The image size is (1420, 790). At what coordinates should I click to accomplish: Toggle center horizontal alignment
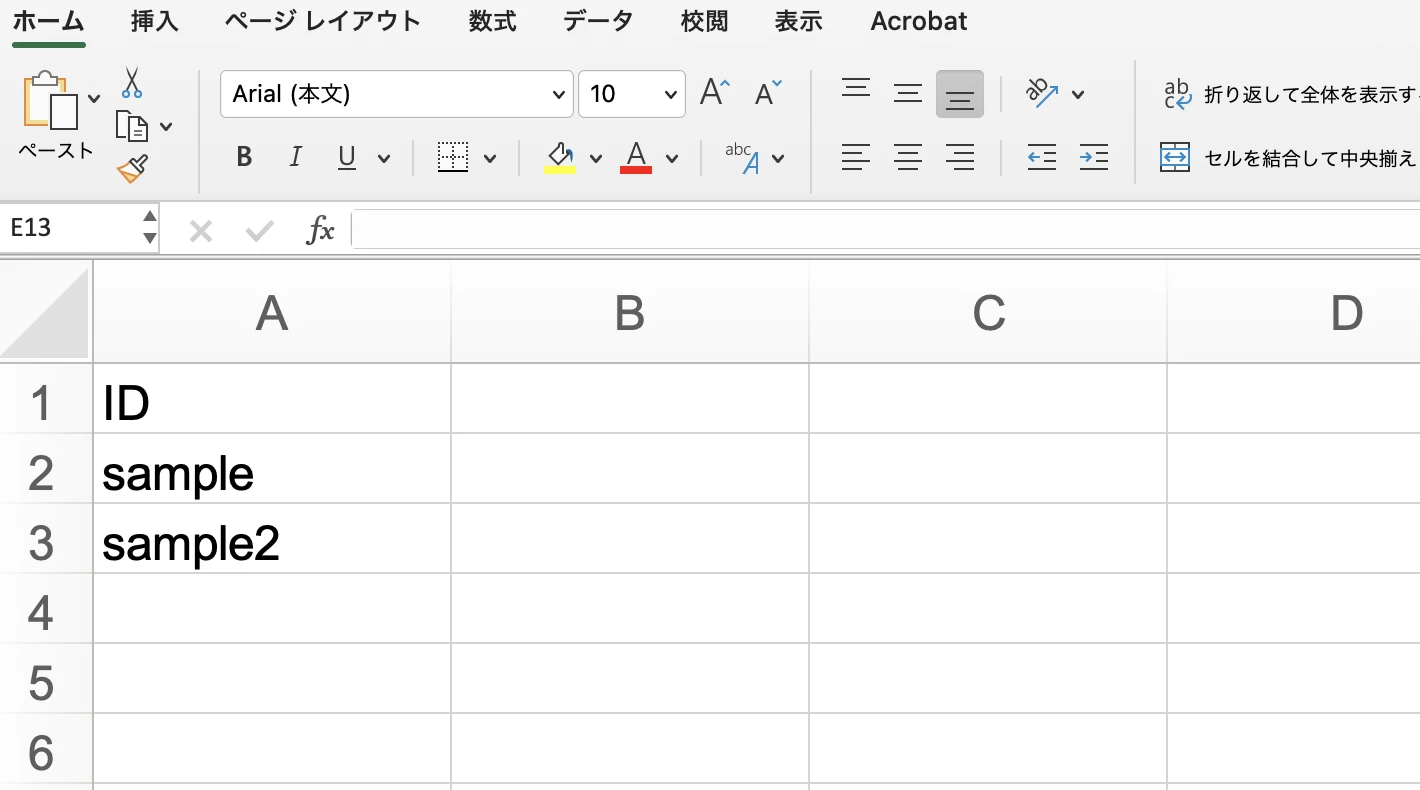[908, 157]
